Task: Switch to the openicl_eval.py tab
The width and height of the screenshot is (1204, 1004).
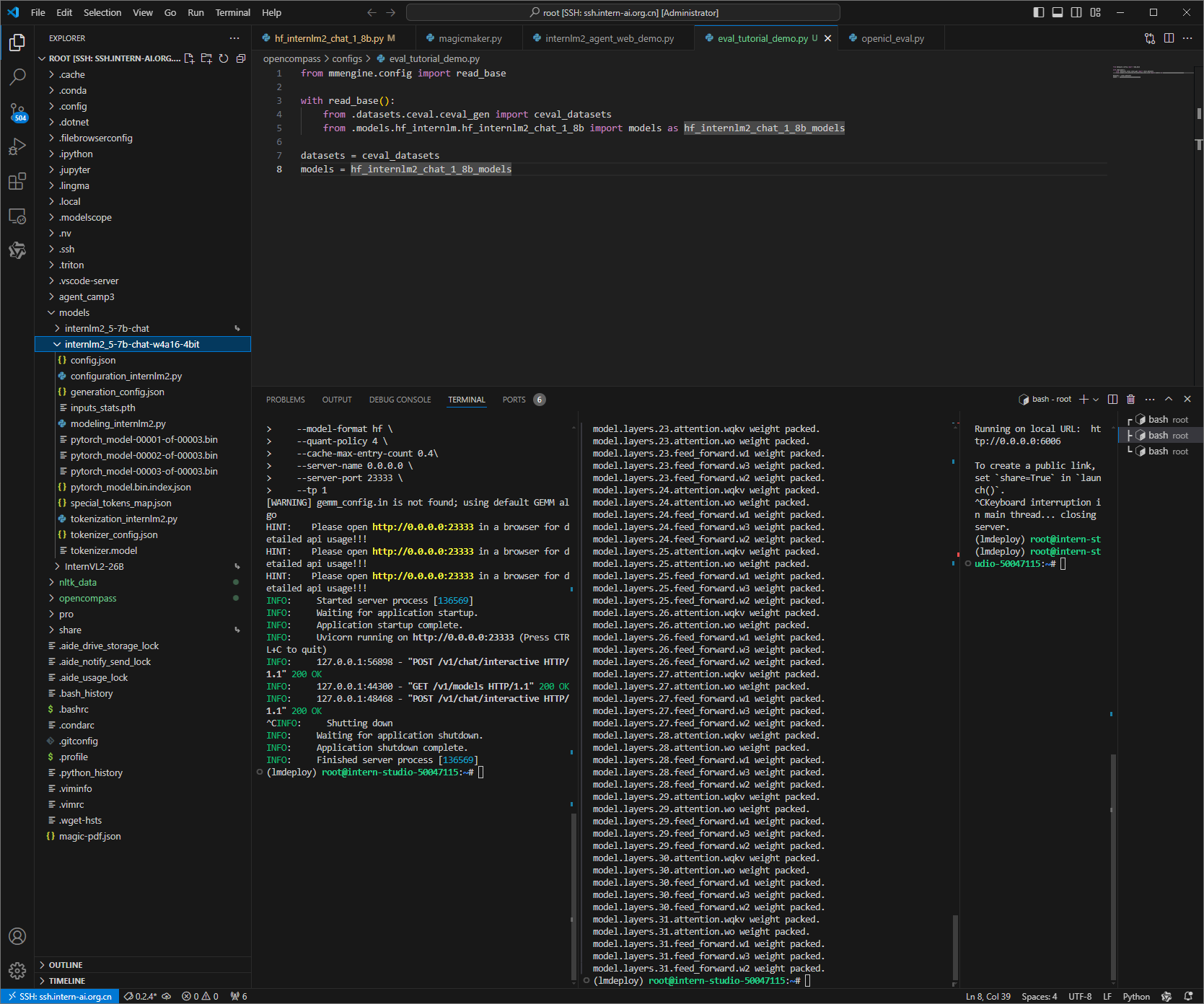Action: coord(892,38)
